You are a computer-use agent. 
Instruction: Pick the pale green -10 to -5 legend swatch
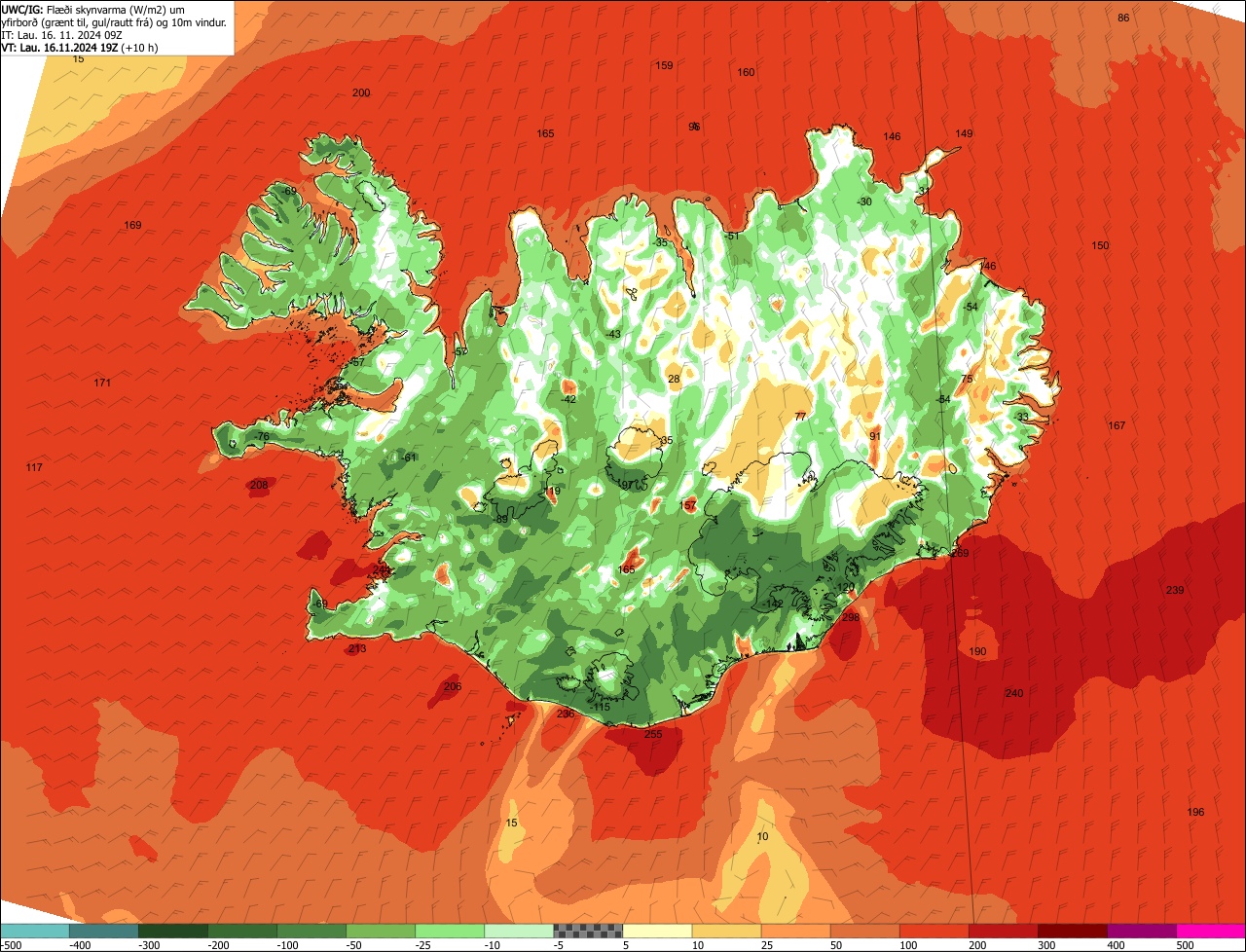pos(519,931)
